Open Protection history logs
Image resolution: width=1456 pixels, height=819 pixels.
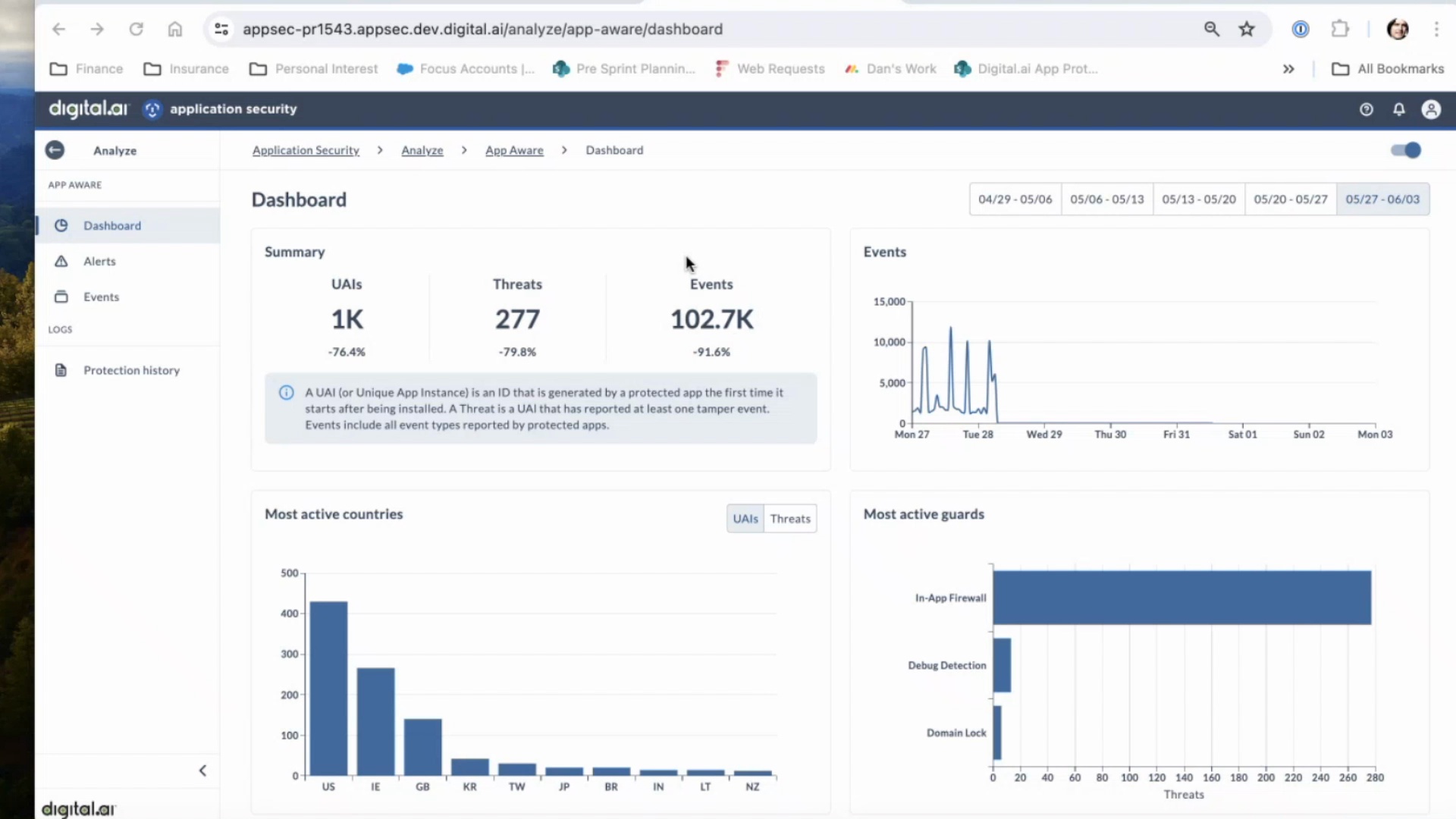(x=131, y=370)
